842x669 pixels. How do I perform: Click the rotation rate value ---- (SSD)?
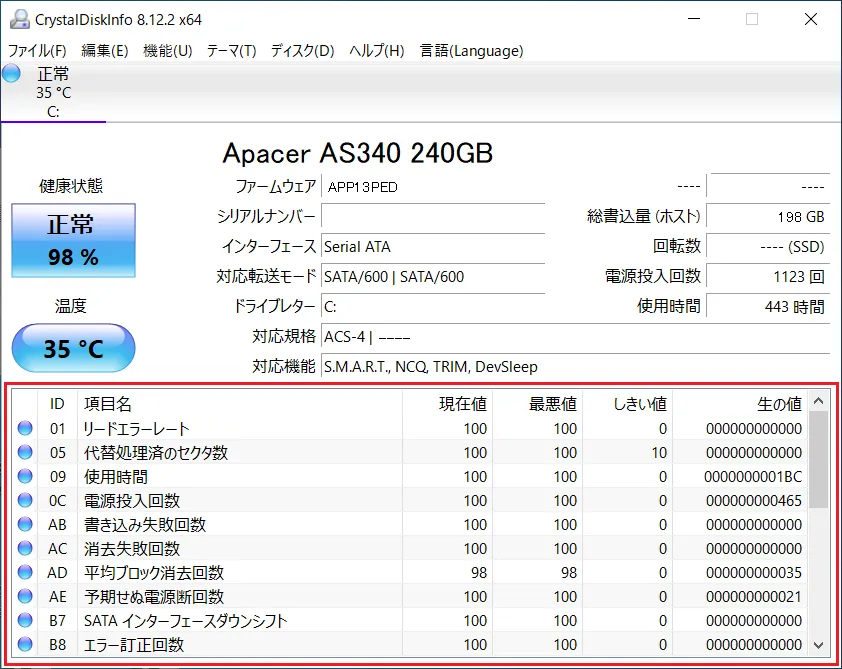click(768, 247)
